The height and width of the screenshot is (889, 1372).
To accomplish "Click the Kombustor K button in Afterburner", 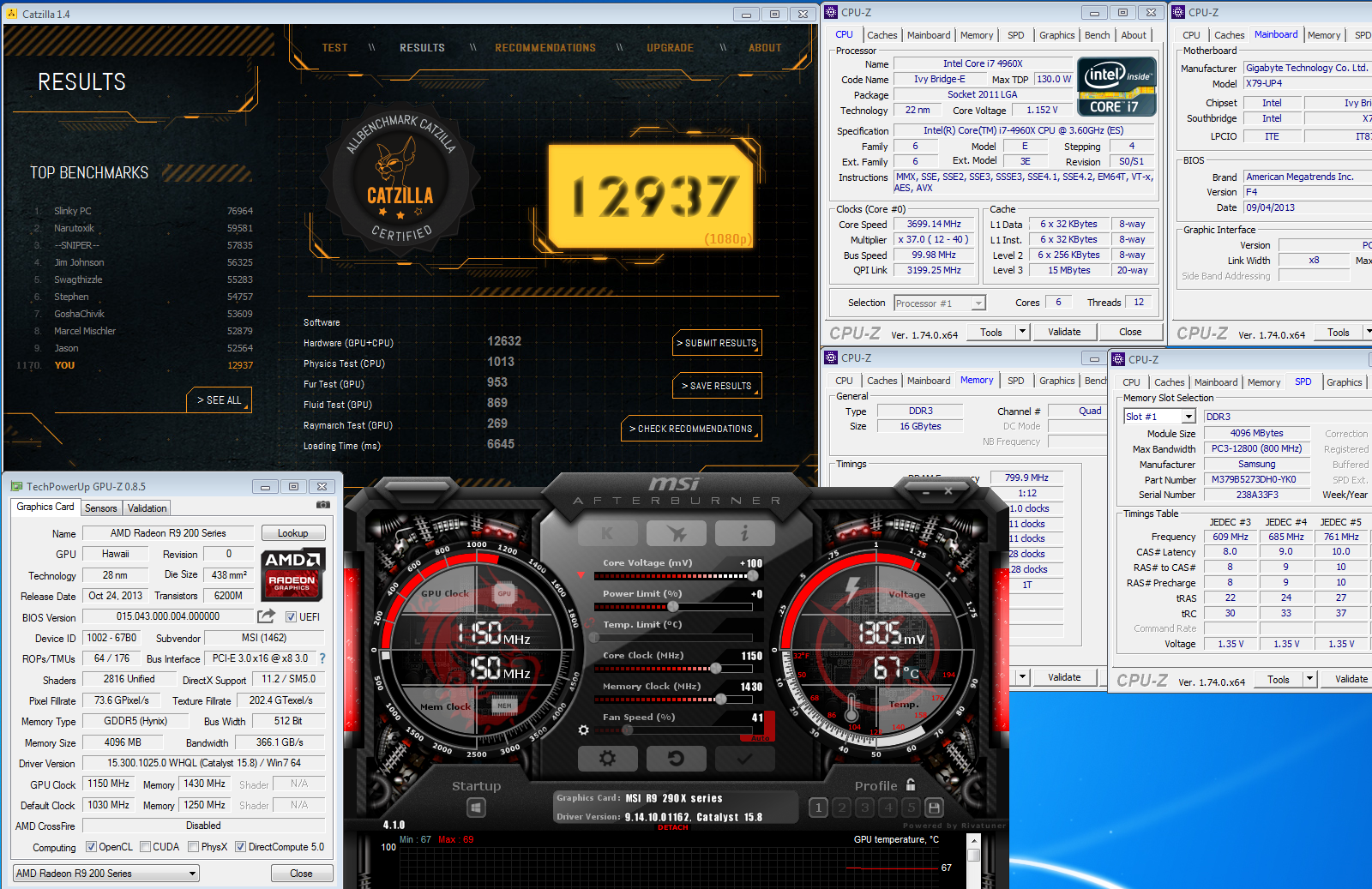I will [607, 533].
